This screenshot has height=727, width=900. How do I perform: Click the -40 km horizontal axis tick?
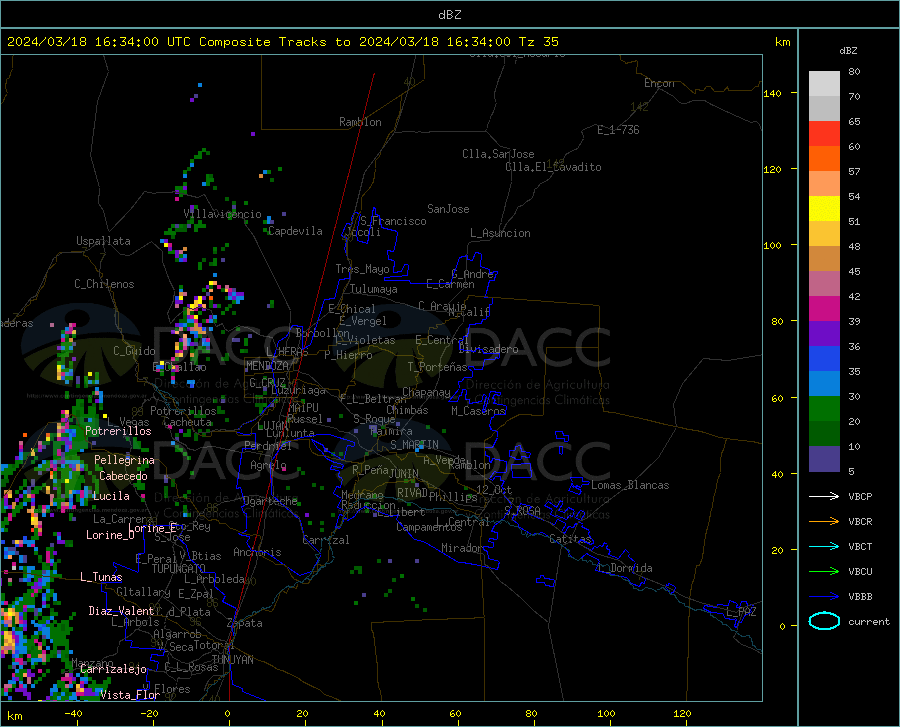point(73,714)
